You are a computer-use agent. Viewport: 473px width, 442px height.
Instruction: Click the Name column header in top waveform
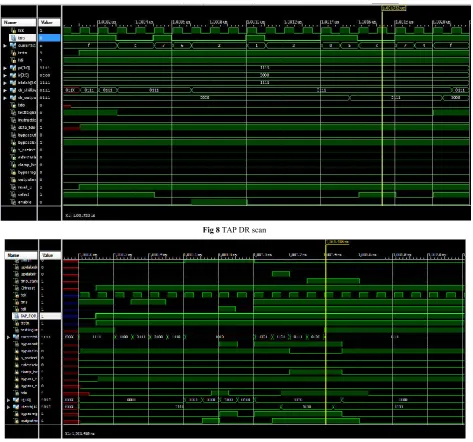pos(19,22)
